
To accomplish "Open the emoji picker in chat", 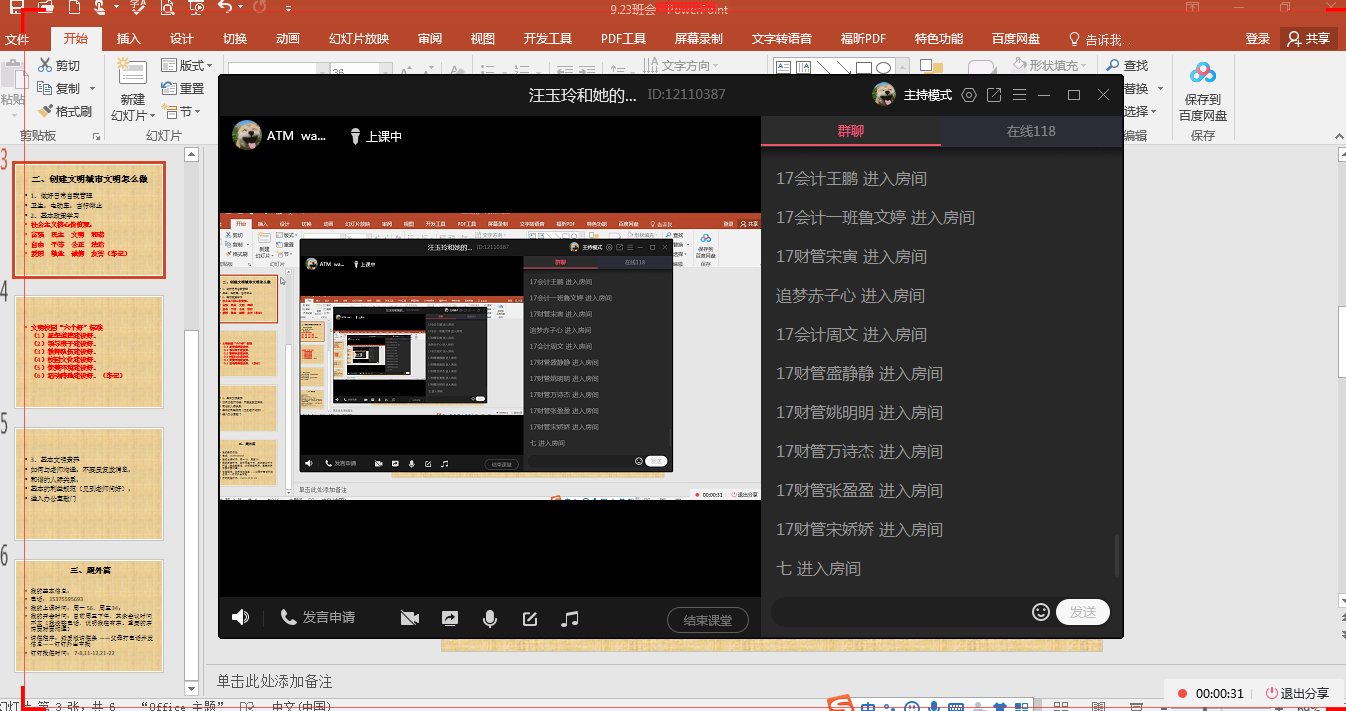I will pyautogui.click(x=1040, y=611).
